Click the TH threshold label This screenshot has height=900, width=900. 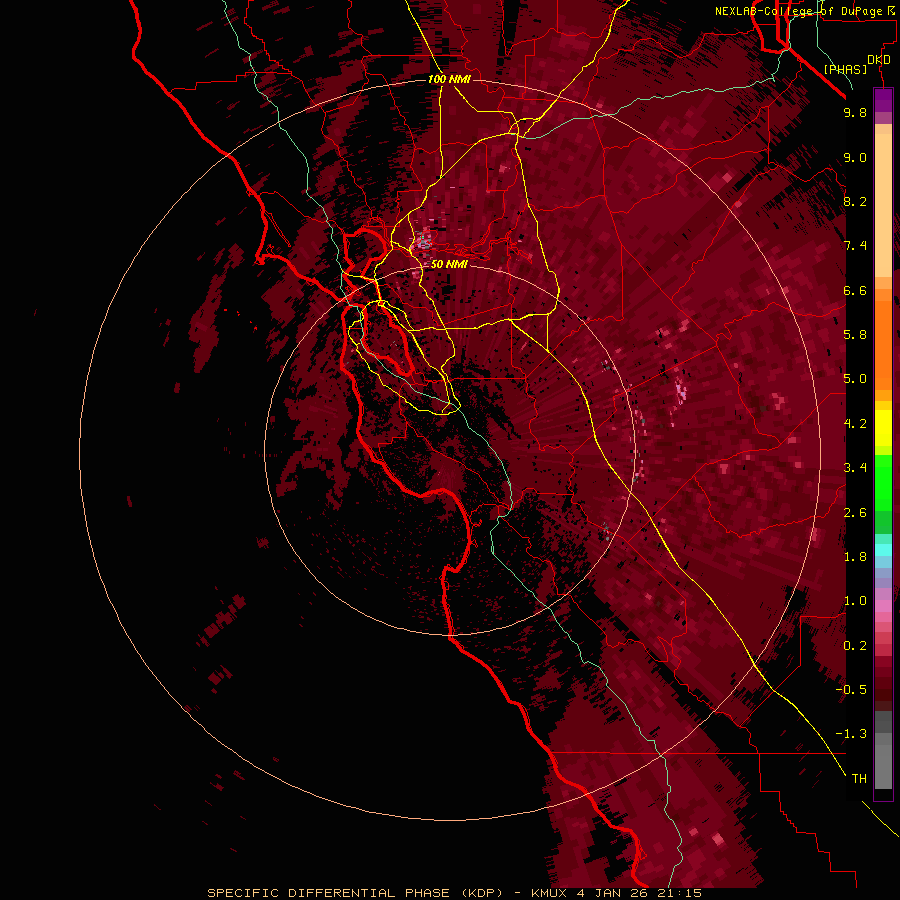click(x=859, y=779)
